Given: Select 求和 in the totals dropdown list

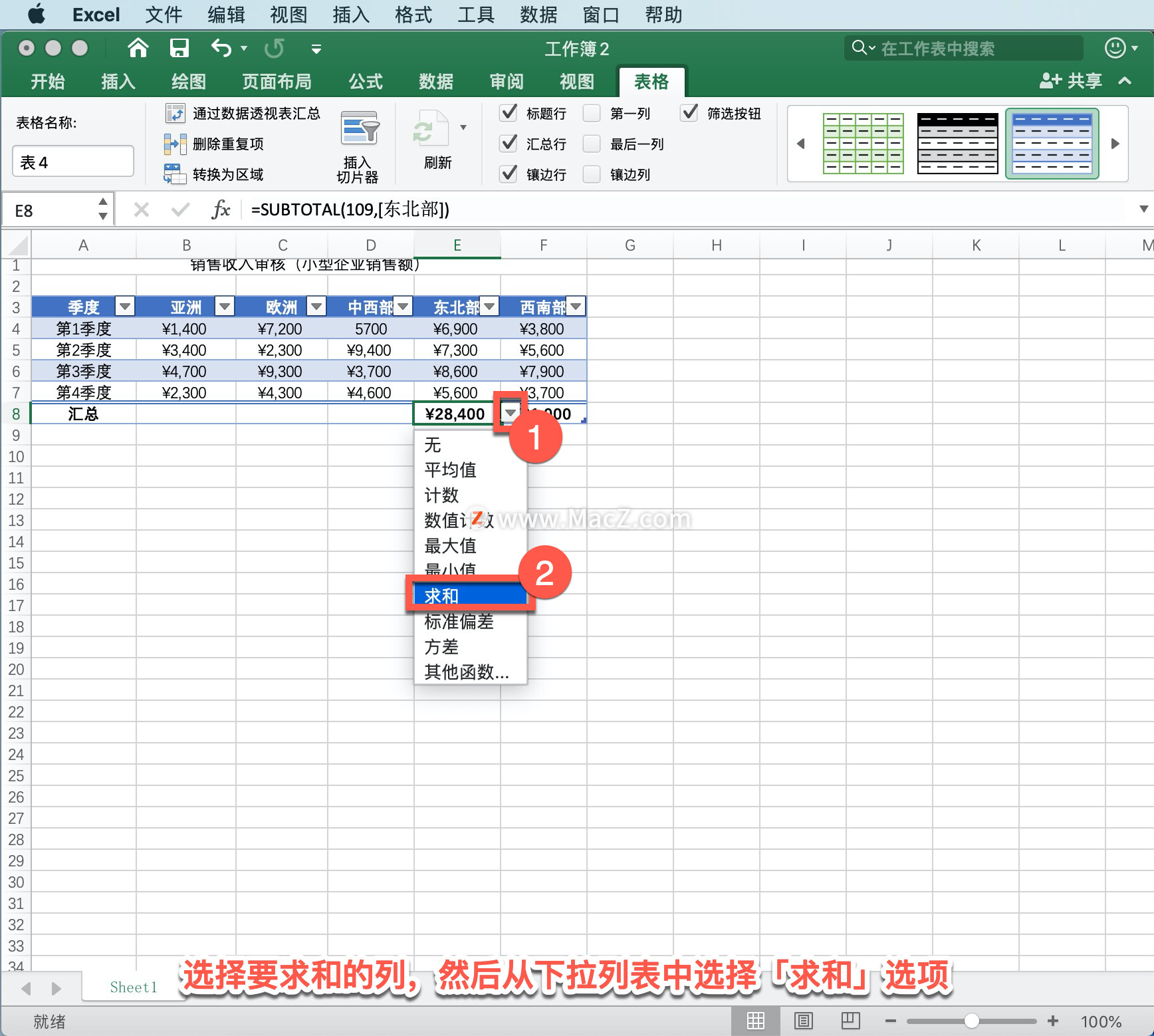Looking at the screenshot, I should 470,596.
